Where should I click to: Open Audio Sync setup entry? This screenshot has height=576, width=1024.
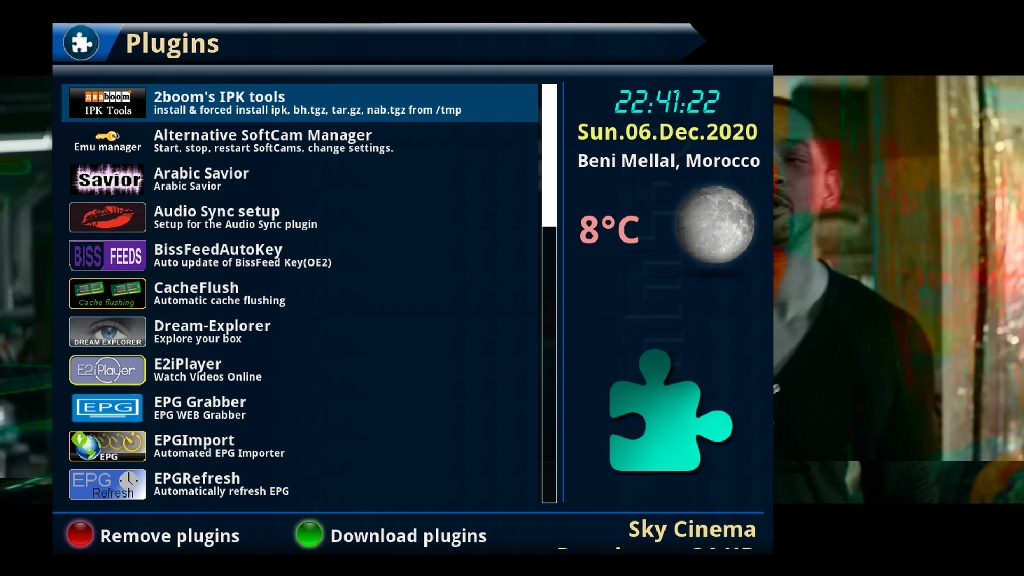tap(300, 217)
